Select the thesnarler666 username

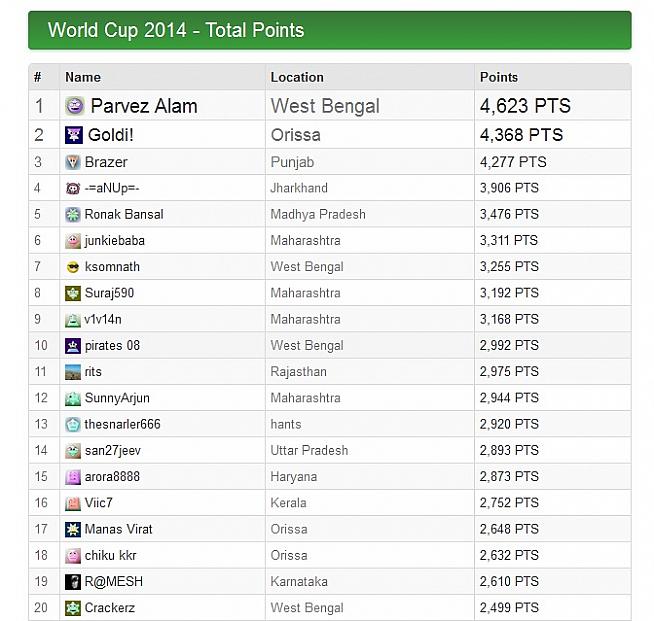coord(123,424)
